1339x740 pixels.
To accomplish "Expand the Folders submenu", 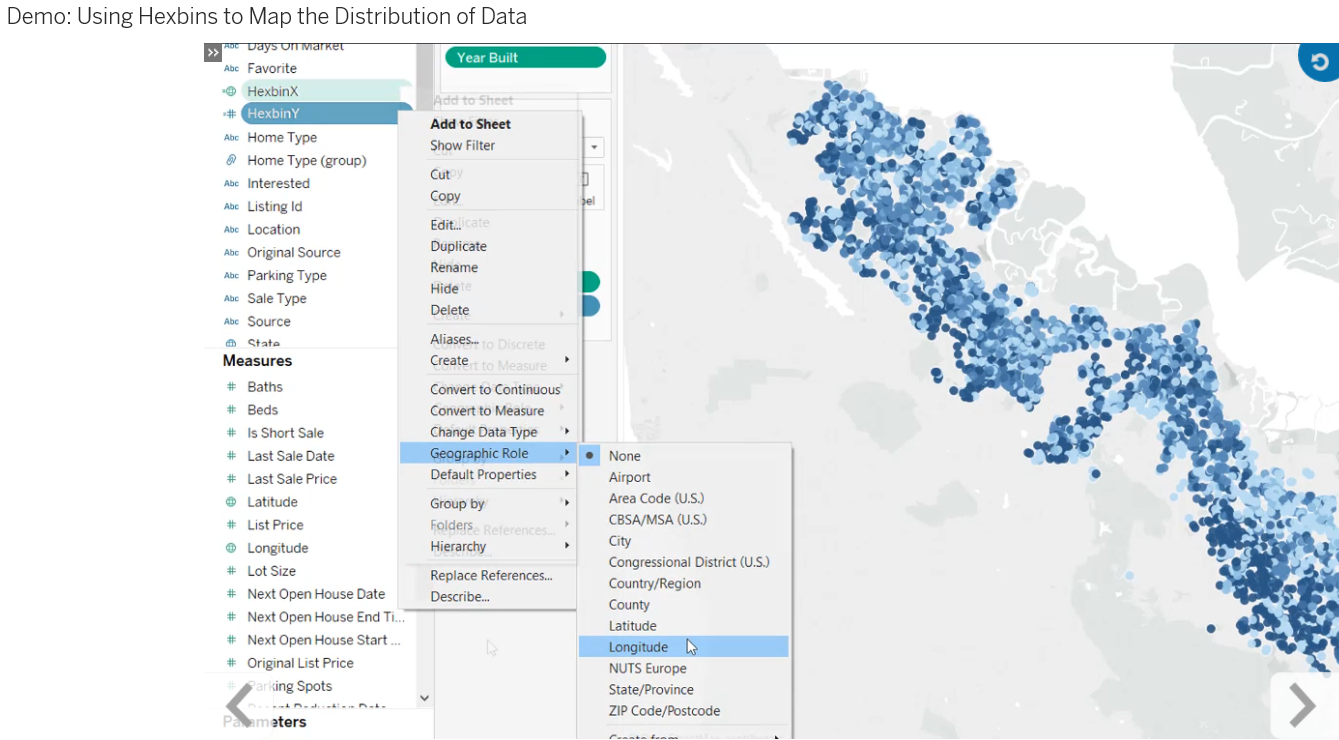I will click(x=488, y=525).
